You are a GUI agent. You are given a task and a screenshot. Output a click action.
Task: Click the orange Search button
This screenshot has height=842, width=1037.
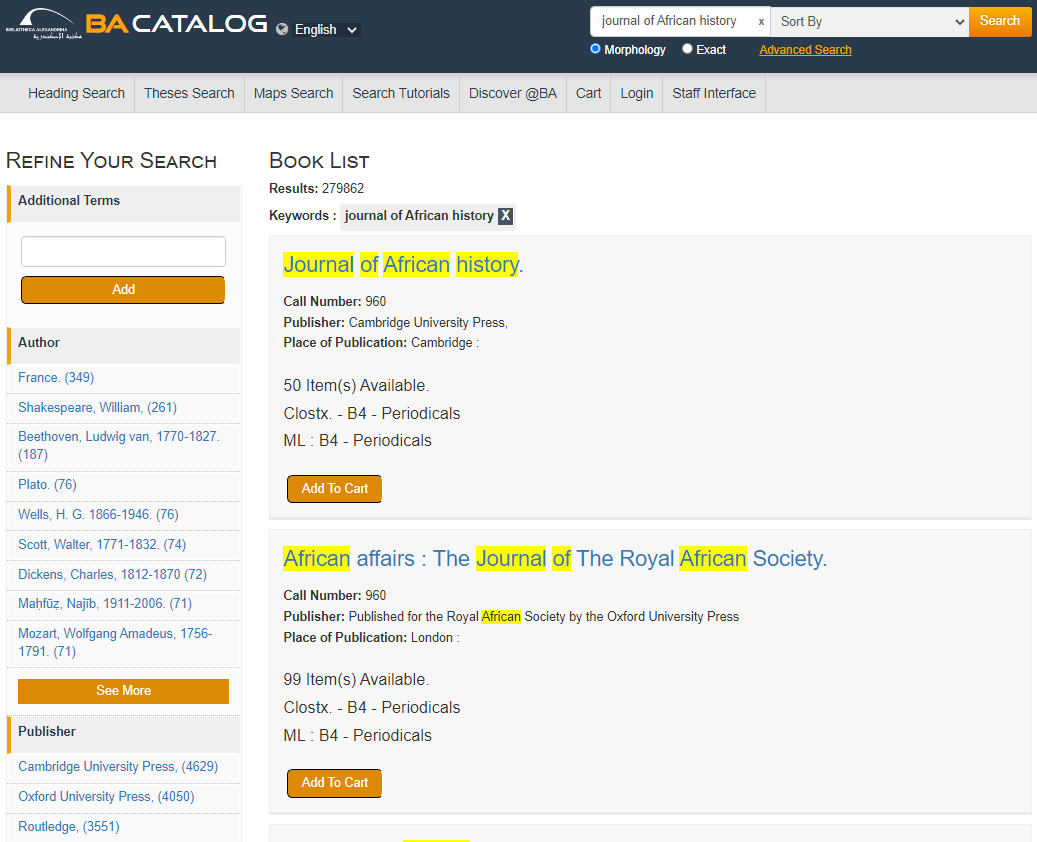pyautogui.click(x=999, y=21)
